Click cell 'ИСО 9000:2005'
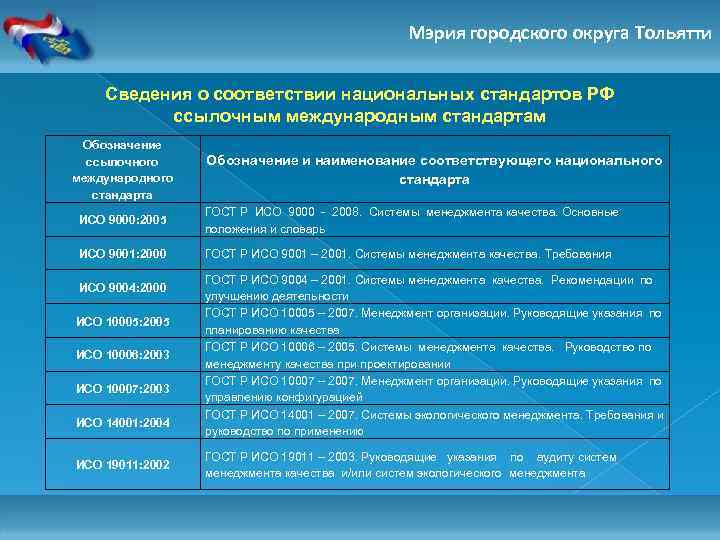 123,220
